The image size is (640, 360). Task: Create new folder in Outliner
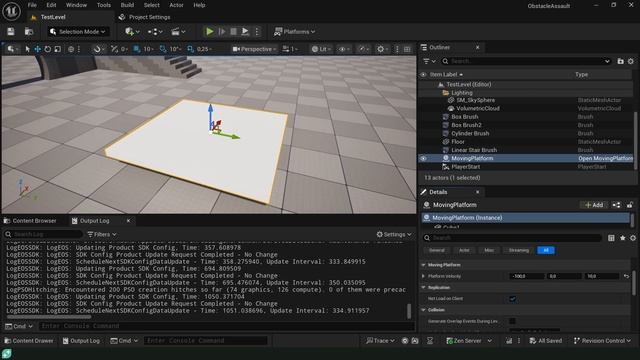point(620,61)
